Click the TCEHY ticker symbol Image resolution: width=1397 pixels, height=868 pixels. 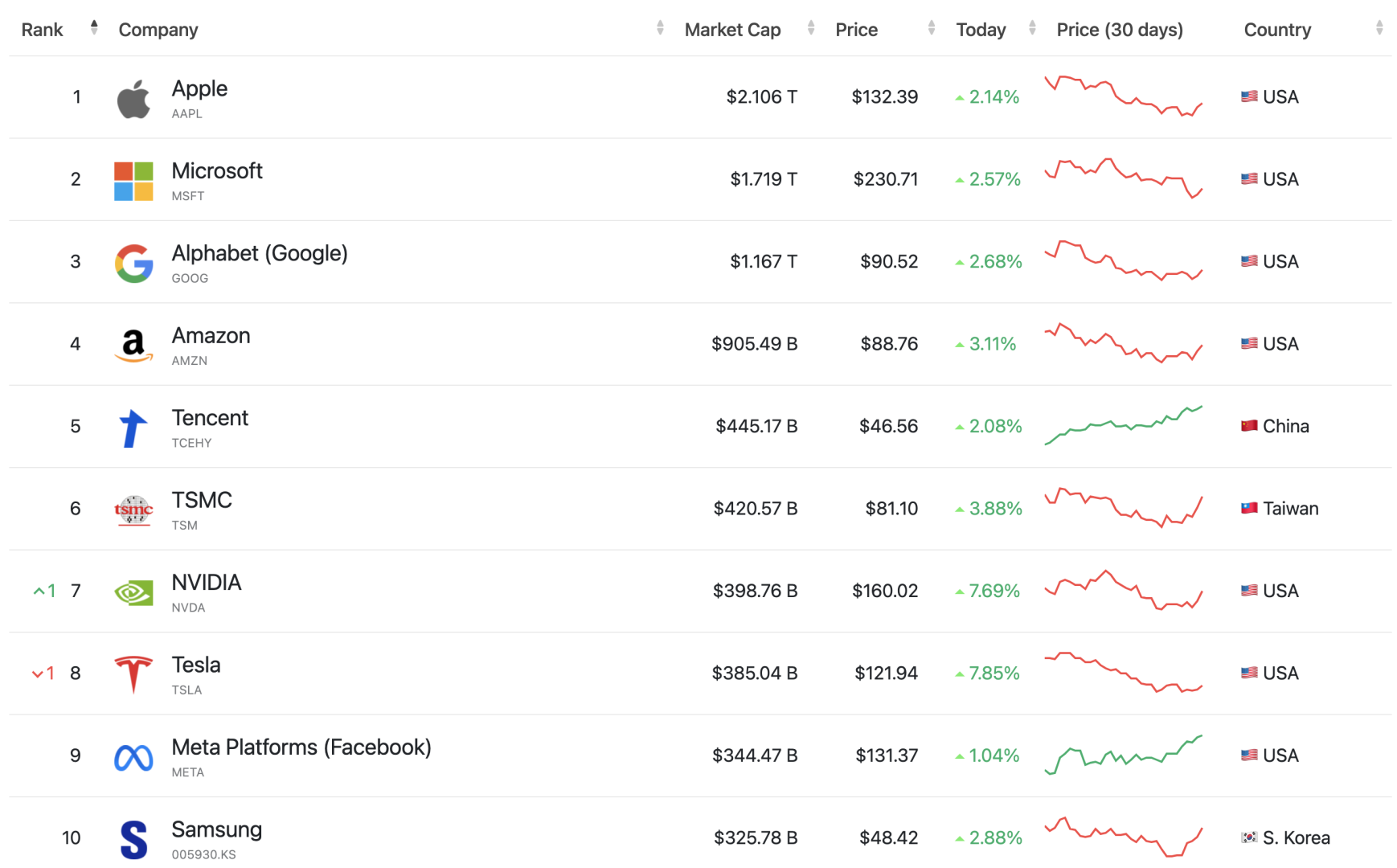(x=191, y=443)
